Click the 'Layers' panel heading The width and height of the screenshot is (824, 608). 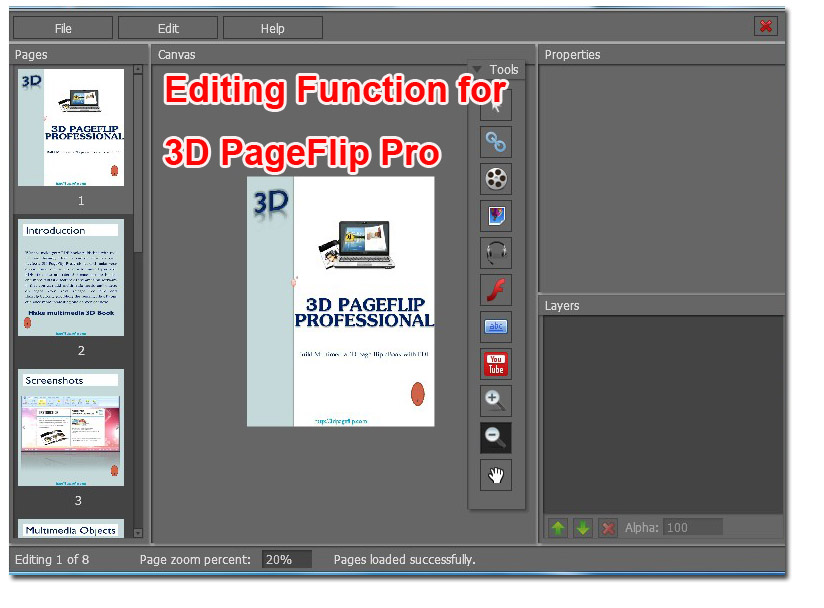[562, 306]
